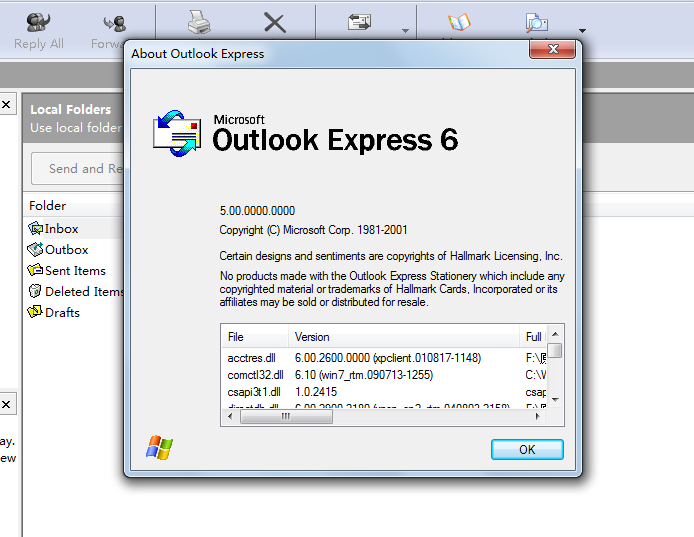Click the File column header
694x537 pixels.
(255, 337)
